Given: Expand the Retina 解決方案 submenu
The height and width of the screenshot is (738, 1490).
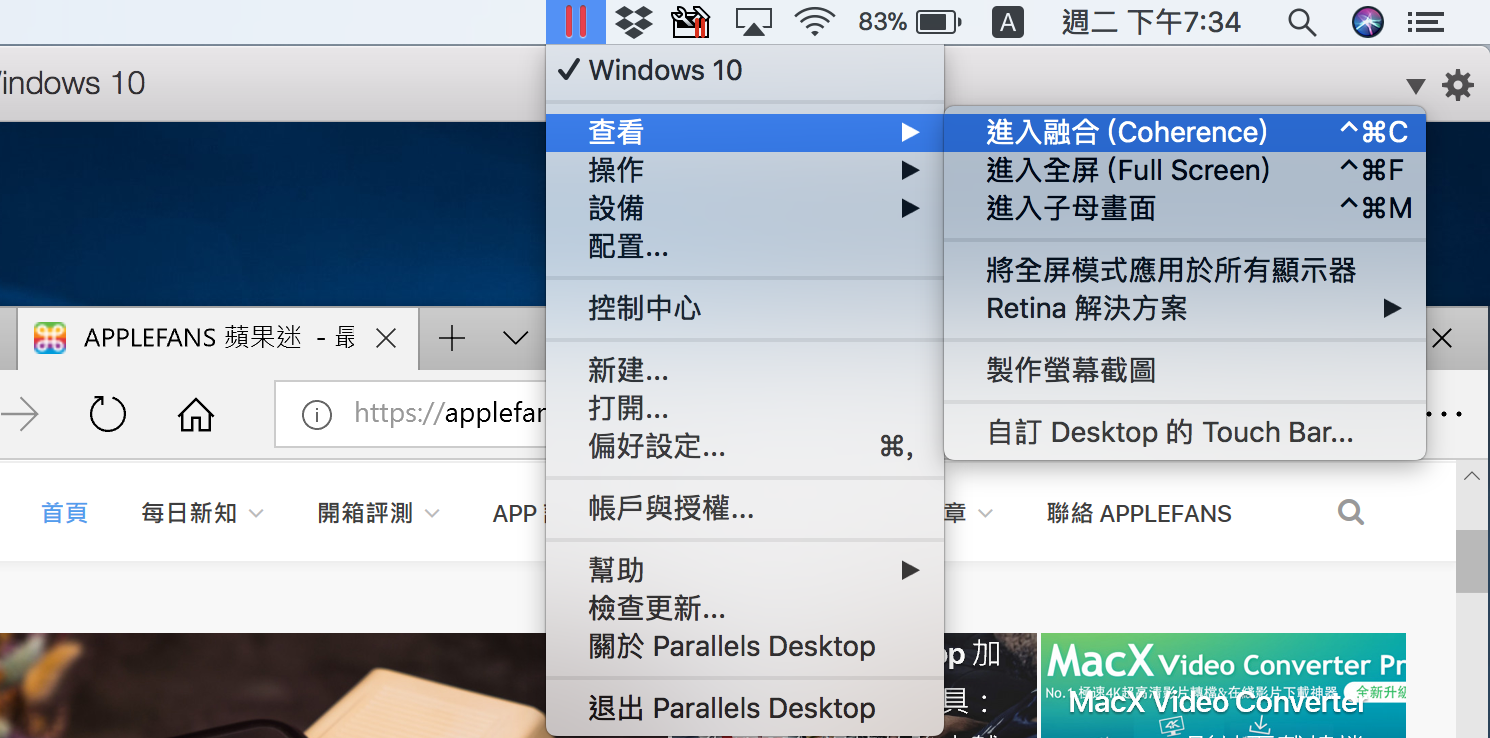Looking at the screenshot, I should click(x=1185, y=308).
